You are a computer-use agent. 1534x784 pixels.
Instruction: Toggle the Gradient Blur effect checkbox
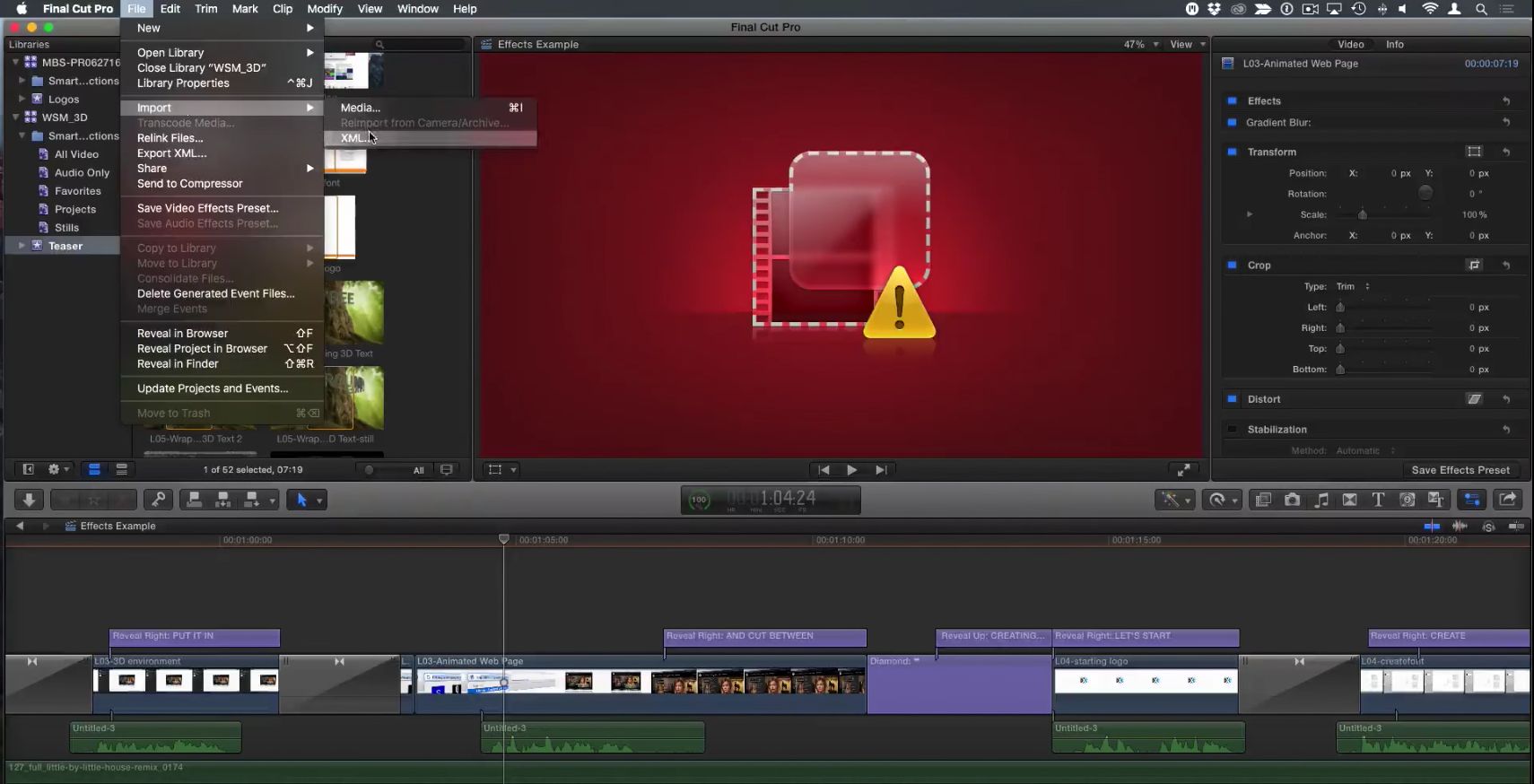[1232, 122]
